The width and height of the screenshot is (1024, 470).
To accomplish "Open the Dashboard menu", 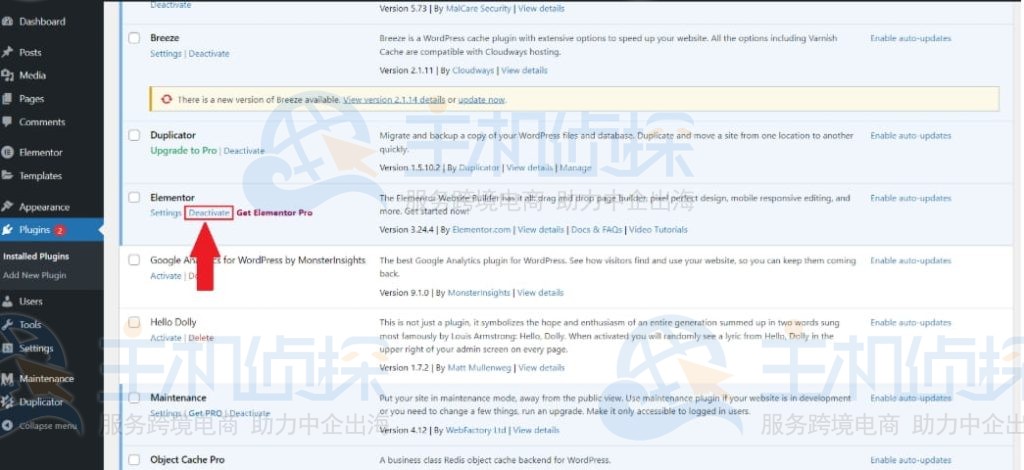I will tap(42, 22).
